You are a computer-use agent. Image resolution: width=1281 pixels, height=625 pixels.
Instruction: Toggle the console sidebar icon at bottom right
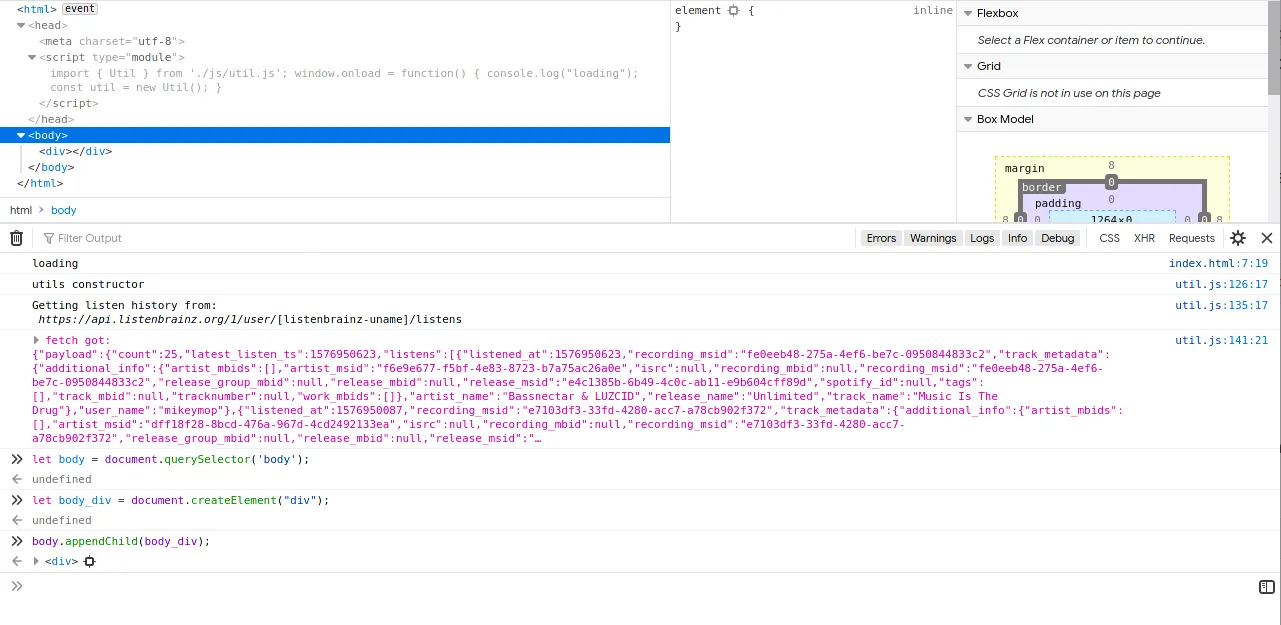tap(1266, 587)
